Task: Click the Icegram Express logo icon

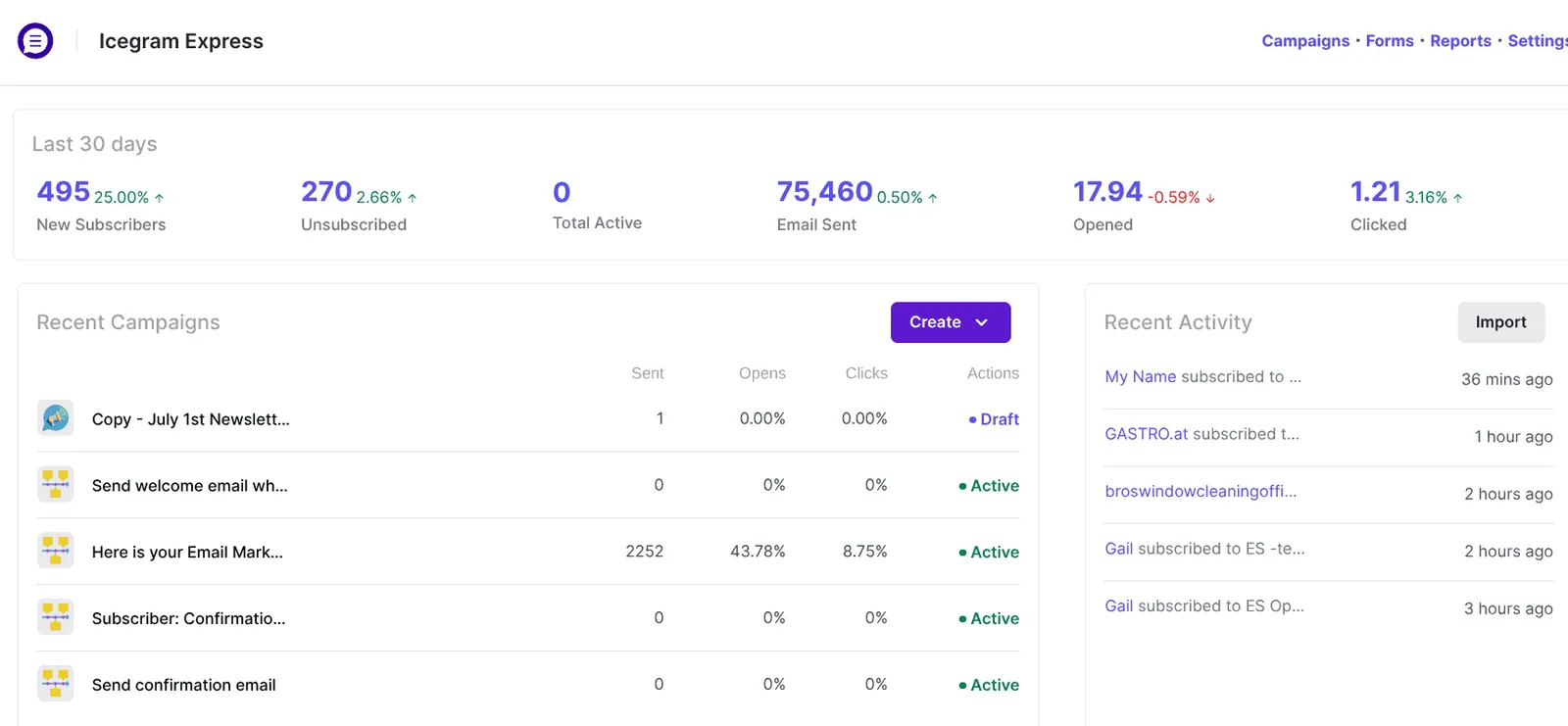Action: [x=35, y=41]
